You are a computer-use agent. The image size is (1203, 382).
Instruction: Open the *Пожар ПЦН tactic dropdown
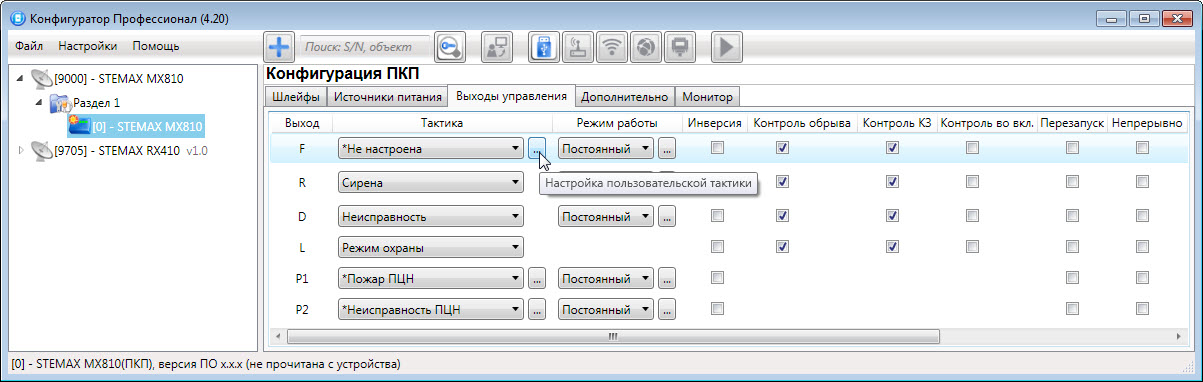[431, 279]
